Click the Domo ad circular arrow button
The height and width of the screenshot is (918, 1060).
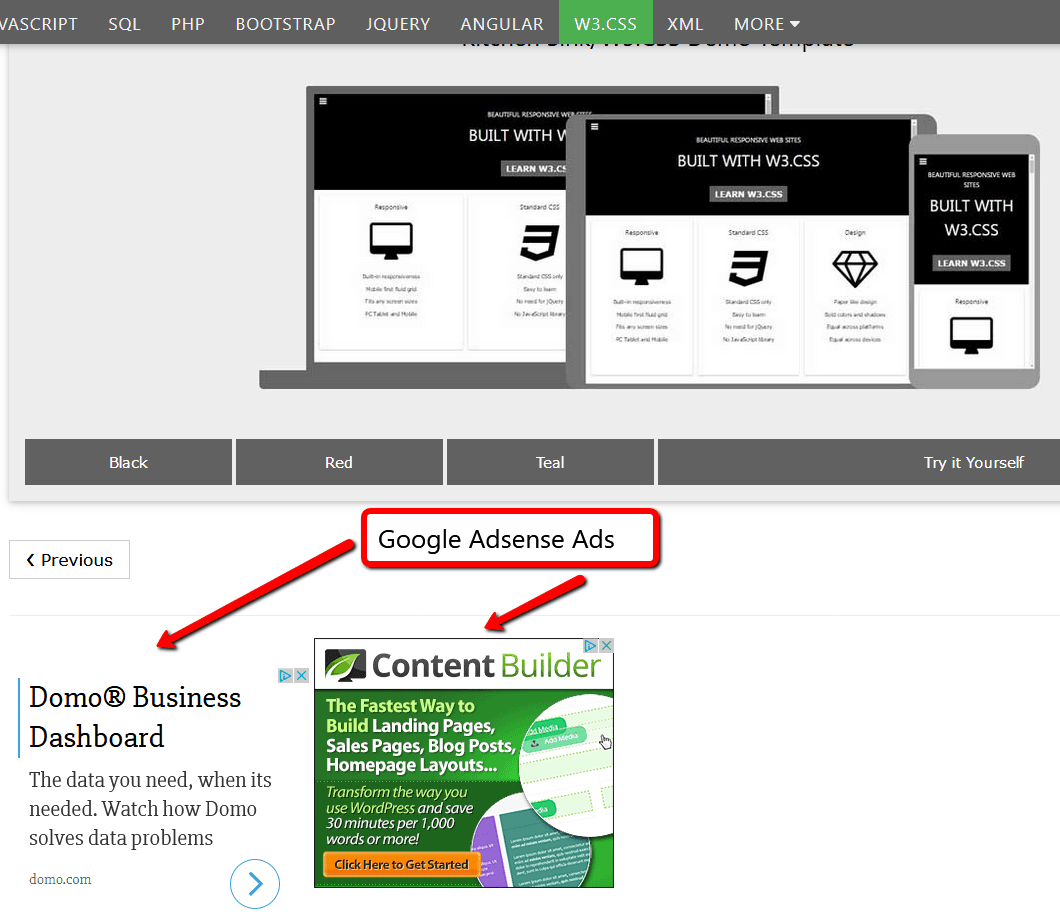point(255,884)
